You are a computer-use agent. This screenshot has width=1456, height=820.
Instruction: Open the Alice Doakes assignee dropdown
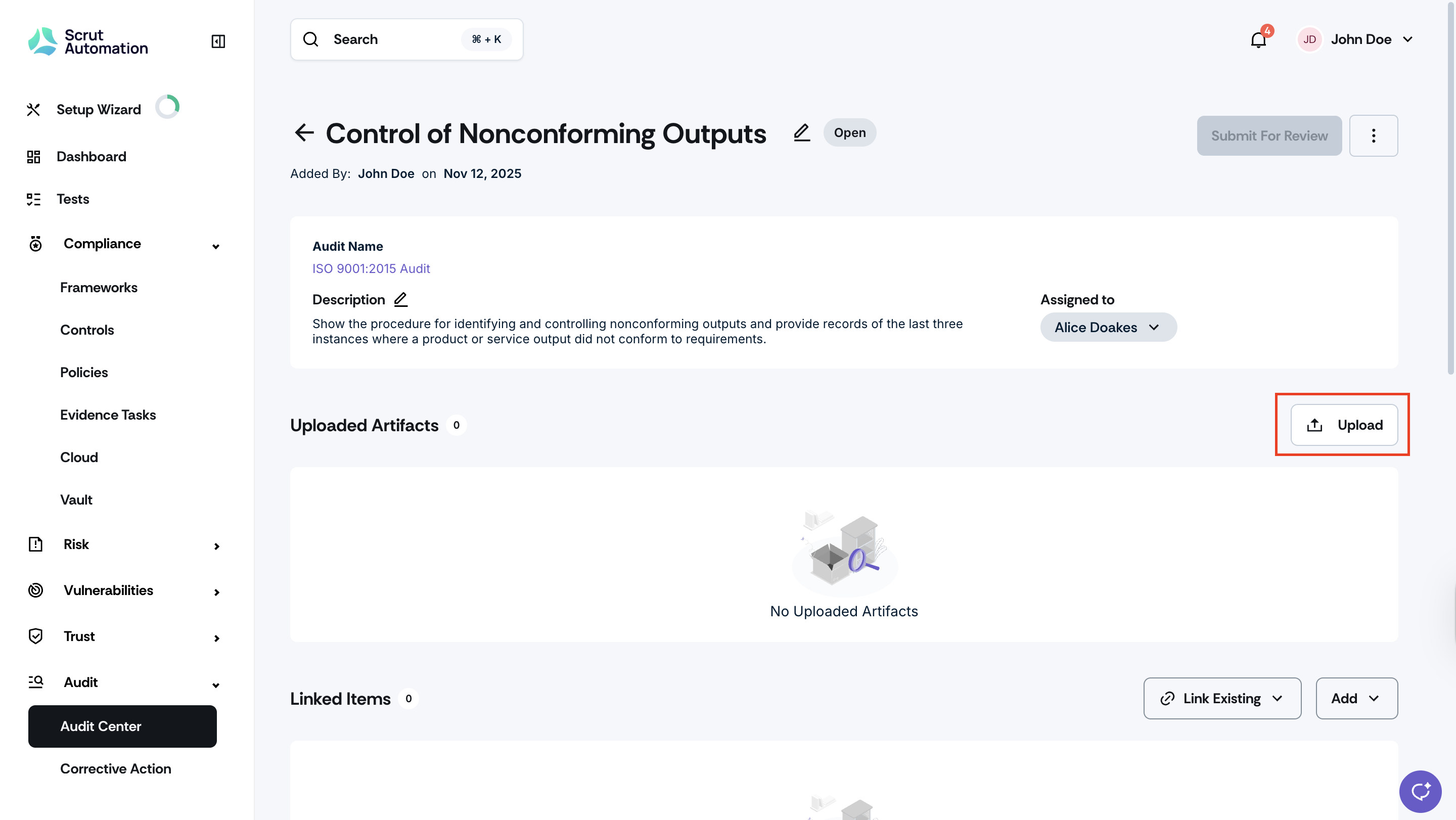tap(1108, 327)
